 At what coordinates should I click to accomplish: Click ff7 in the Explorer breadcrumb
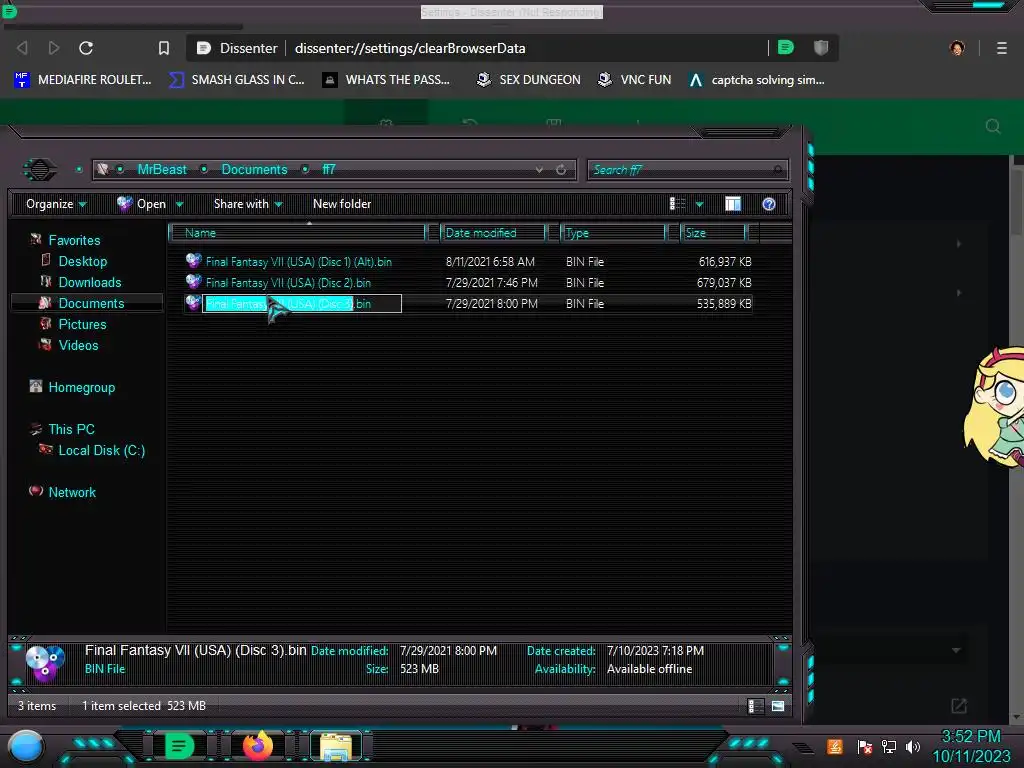click(328, 170)
